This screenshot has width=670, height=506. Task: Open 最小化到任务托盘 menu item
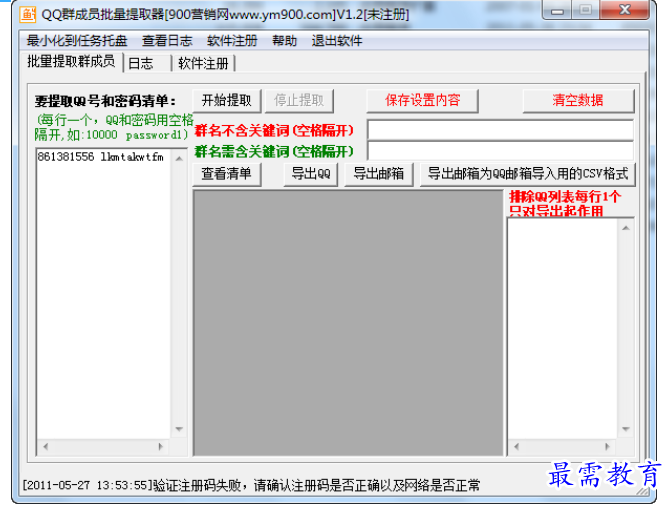77,41
